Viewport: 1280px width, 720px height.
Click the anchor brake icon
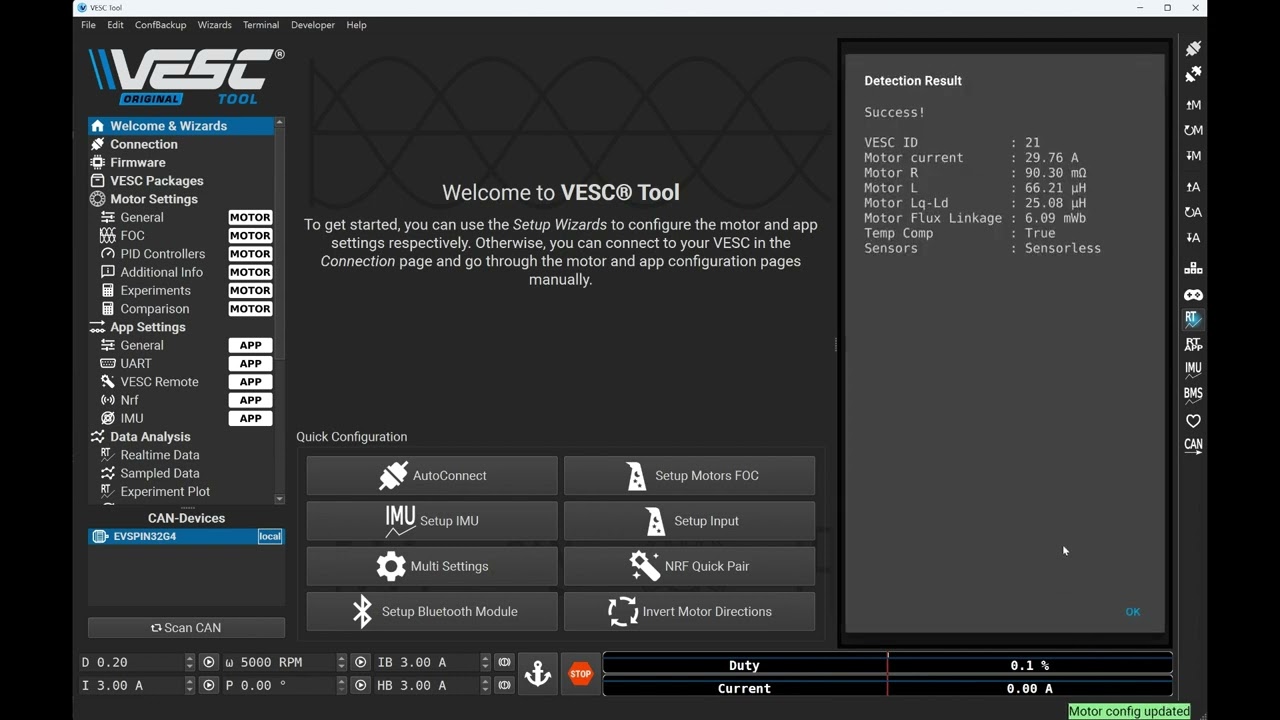pyautogui.click(x=538, y=674)
